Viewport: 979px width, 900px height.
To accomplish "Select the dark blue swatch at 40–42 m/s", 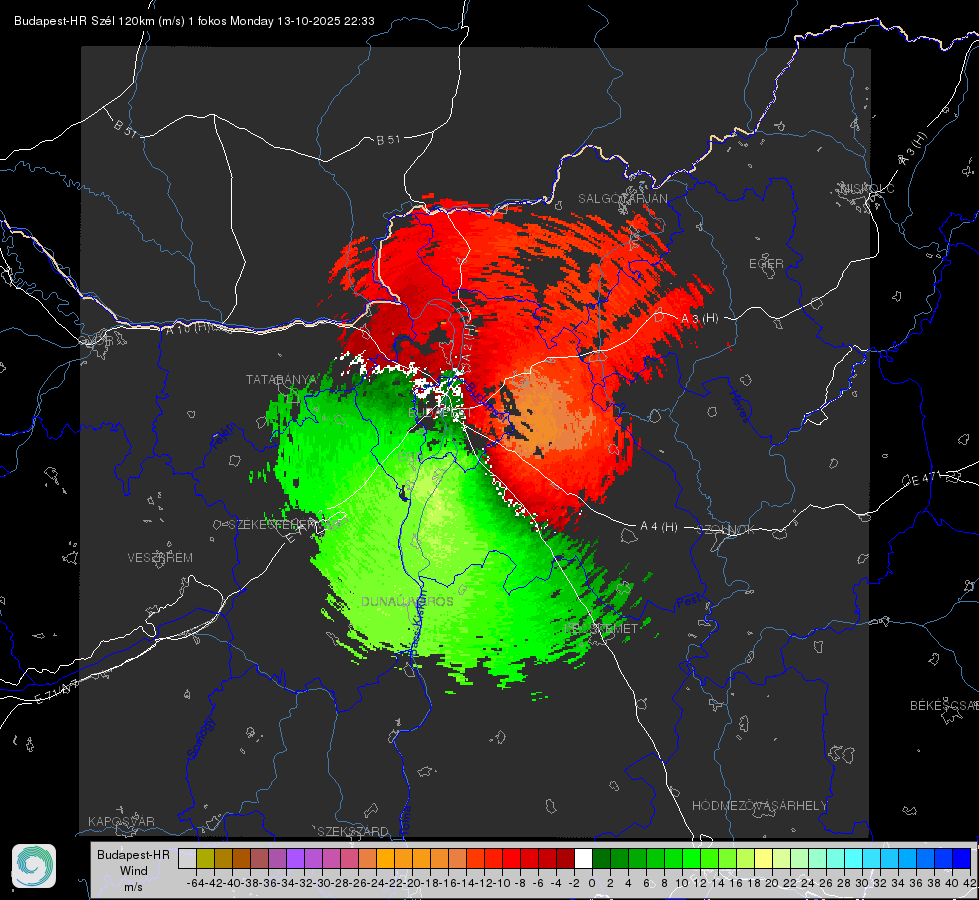I will click(x=962, y=859).
